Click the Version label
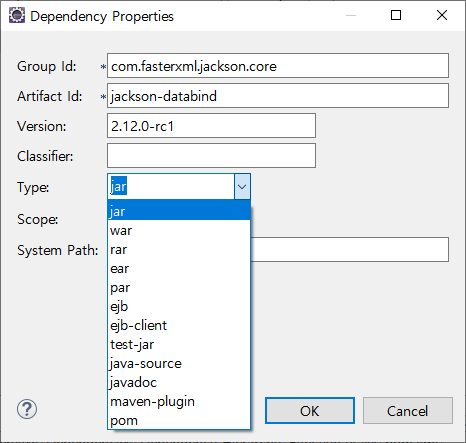Screen dimensions: 466x443 click(x=42, y=126)
